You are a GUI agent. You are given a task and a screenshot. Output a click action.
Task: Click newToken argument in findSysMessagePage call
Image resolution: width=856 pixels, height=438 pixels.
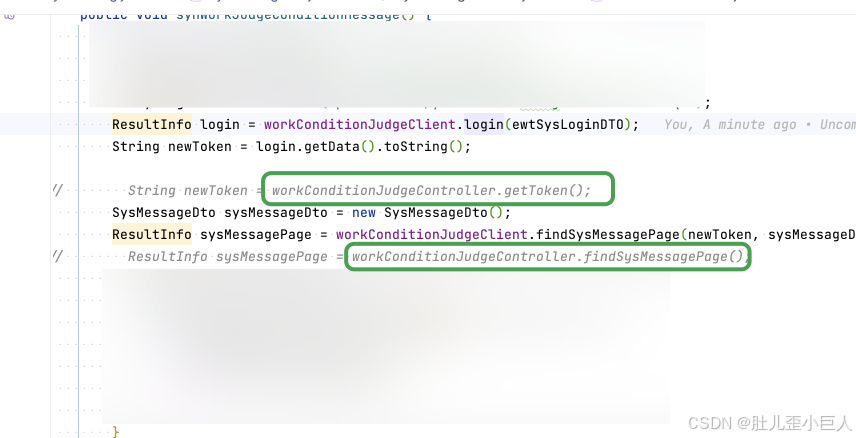720,234
